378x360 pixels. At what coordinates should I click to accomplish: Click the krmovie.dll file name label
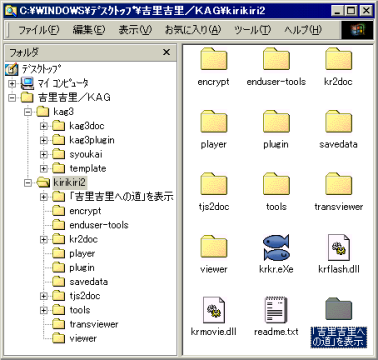pyautogui.click(x=214, y=332)
